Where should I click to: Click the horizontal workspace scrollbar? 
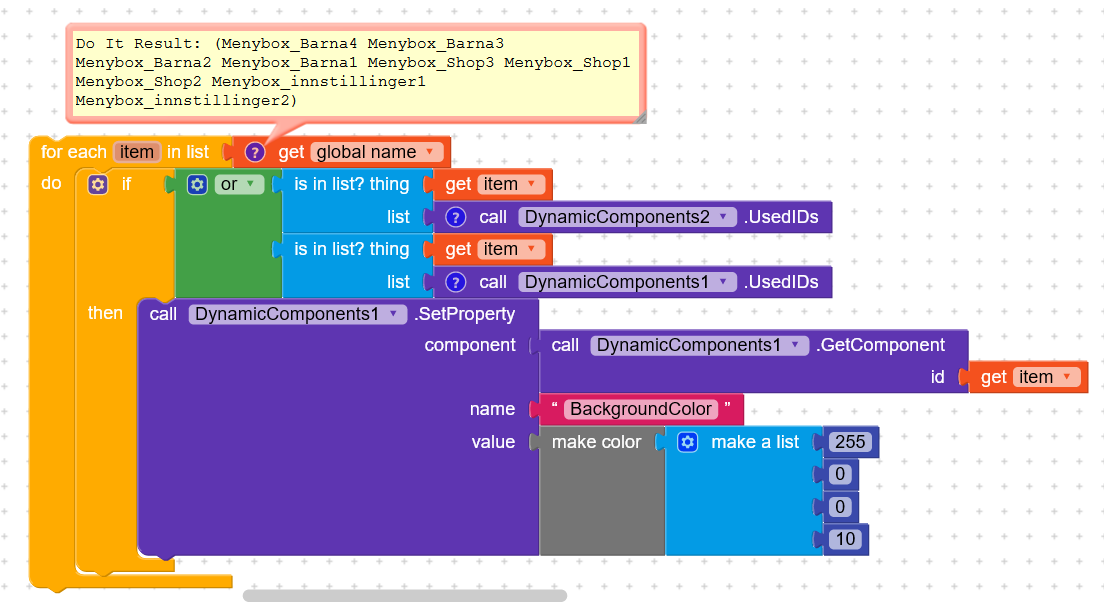(404, 595)
